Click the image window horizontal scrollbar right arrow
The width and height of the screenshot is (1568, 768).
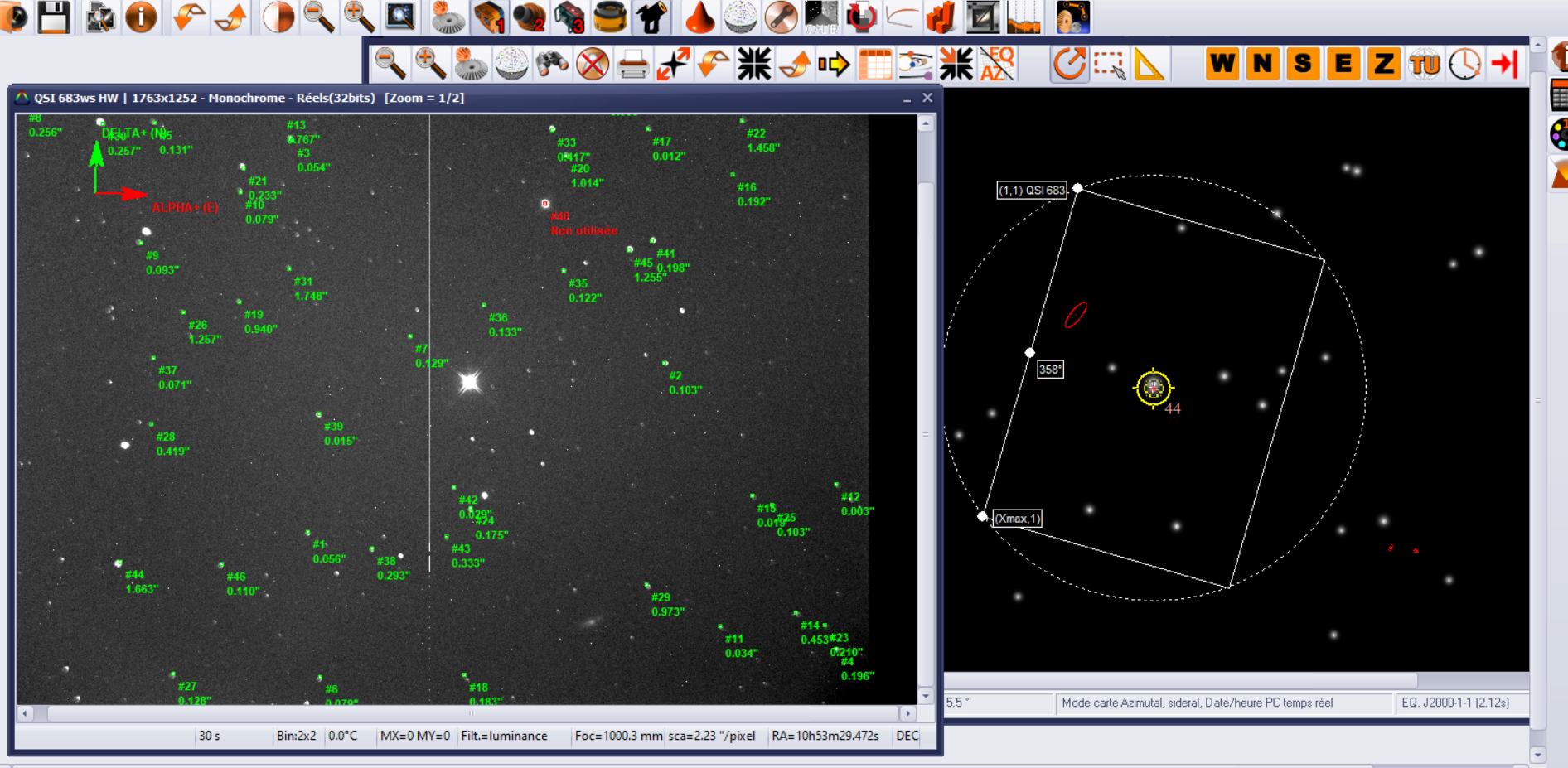click(x=907, y=713)
